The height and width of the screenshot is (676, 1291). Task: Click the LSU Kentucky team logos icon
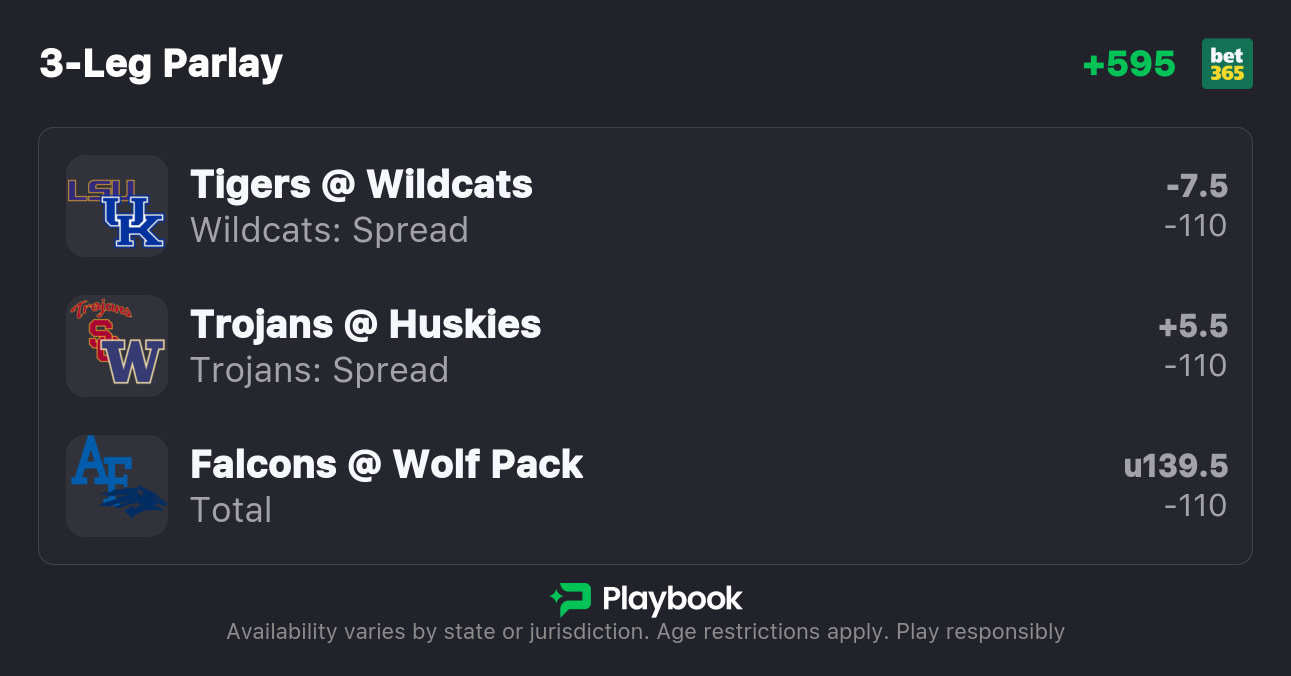click(116, 206)
